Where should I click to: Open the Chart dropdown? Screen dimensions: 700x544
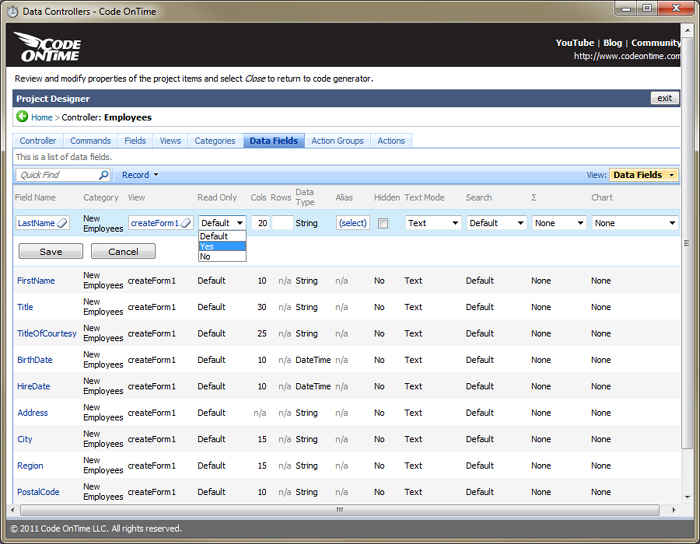(x=635, y=223)
